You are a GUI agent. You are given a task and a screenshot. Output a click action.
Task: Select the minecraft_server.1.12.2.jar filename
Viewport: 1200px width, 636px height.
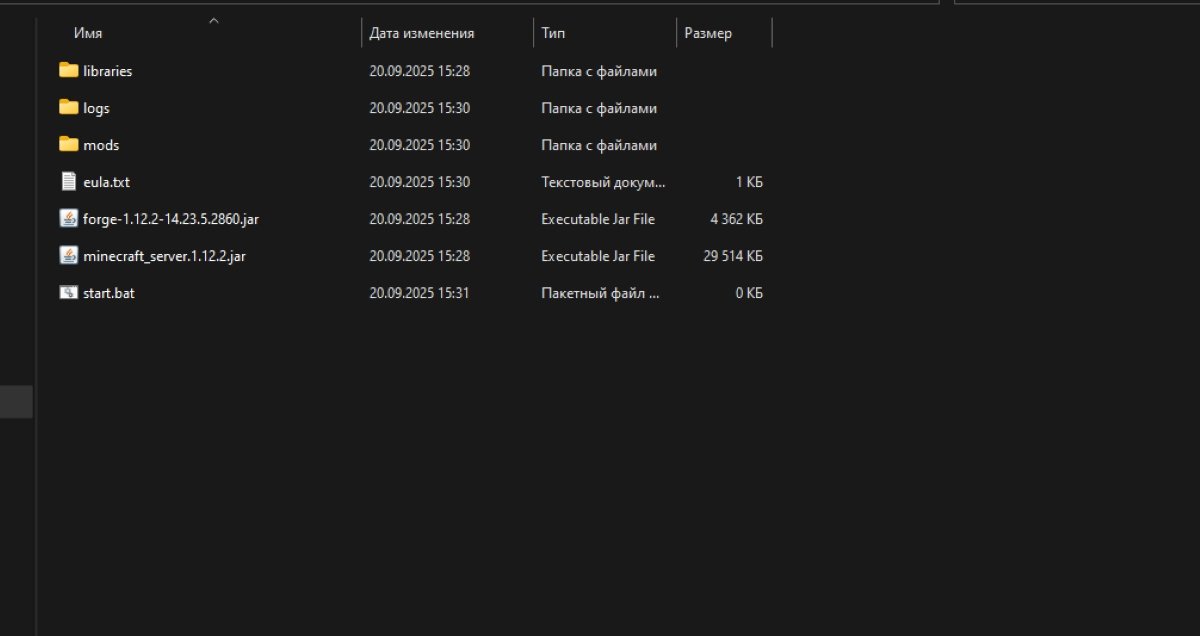click(165, 255)
